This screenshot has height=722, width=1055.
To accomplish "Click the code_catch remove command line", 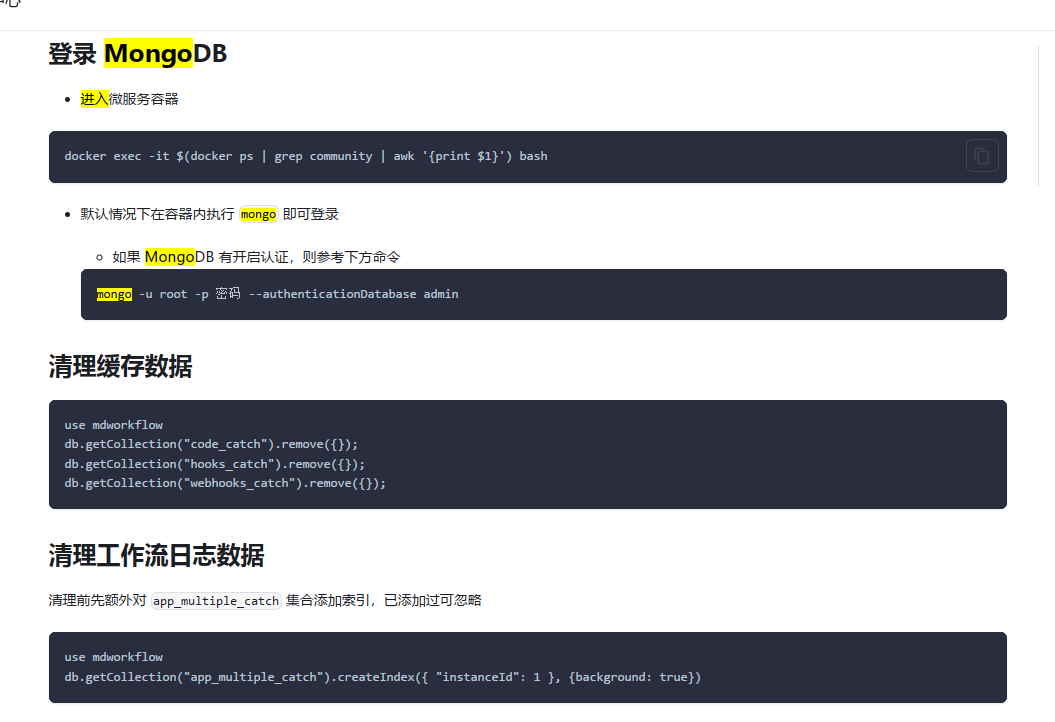I will [211, 444].
